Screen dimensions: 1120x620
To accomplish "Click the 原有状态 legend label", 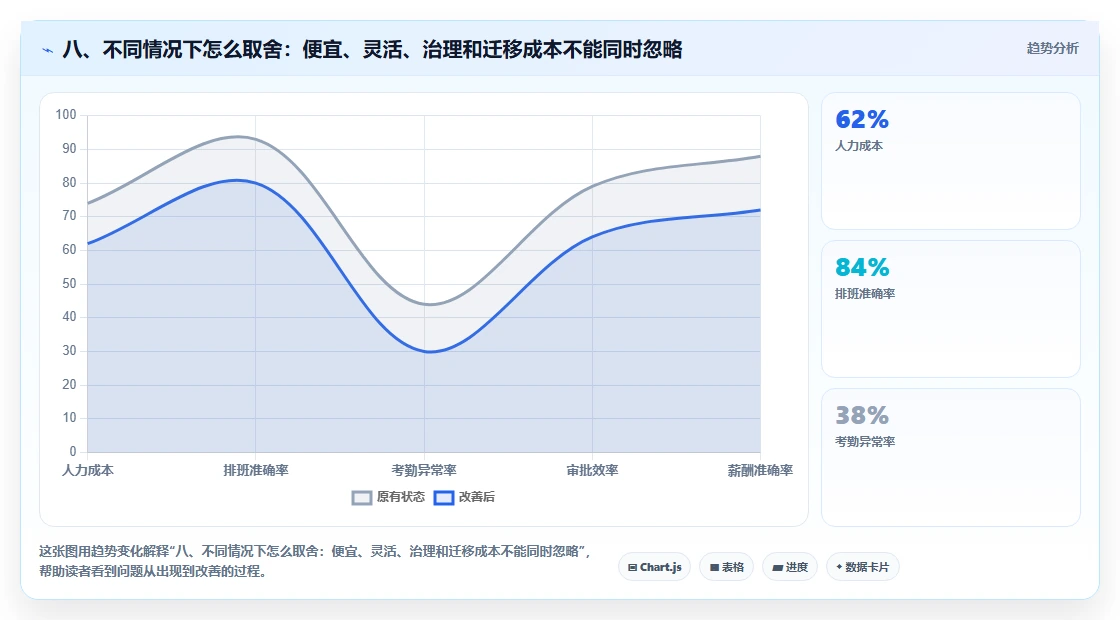I will 401,497.
